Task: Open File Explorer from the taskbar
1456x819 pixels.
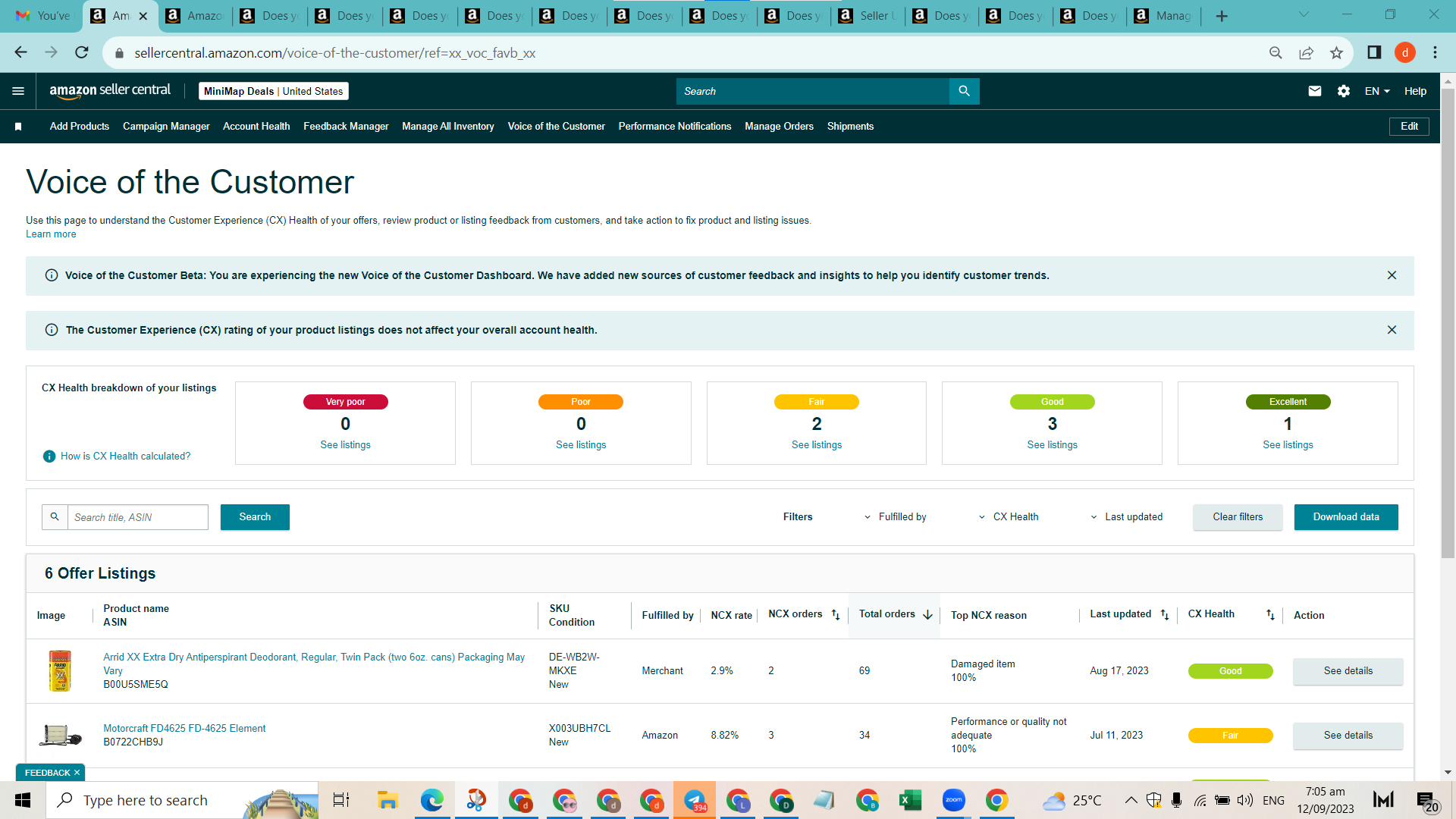Action: [388, 800]
